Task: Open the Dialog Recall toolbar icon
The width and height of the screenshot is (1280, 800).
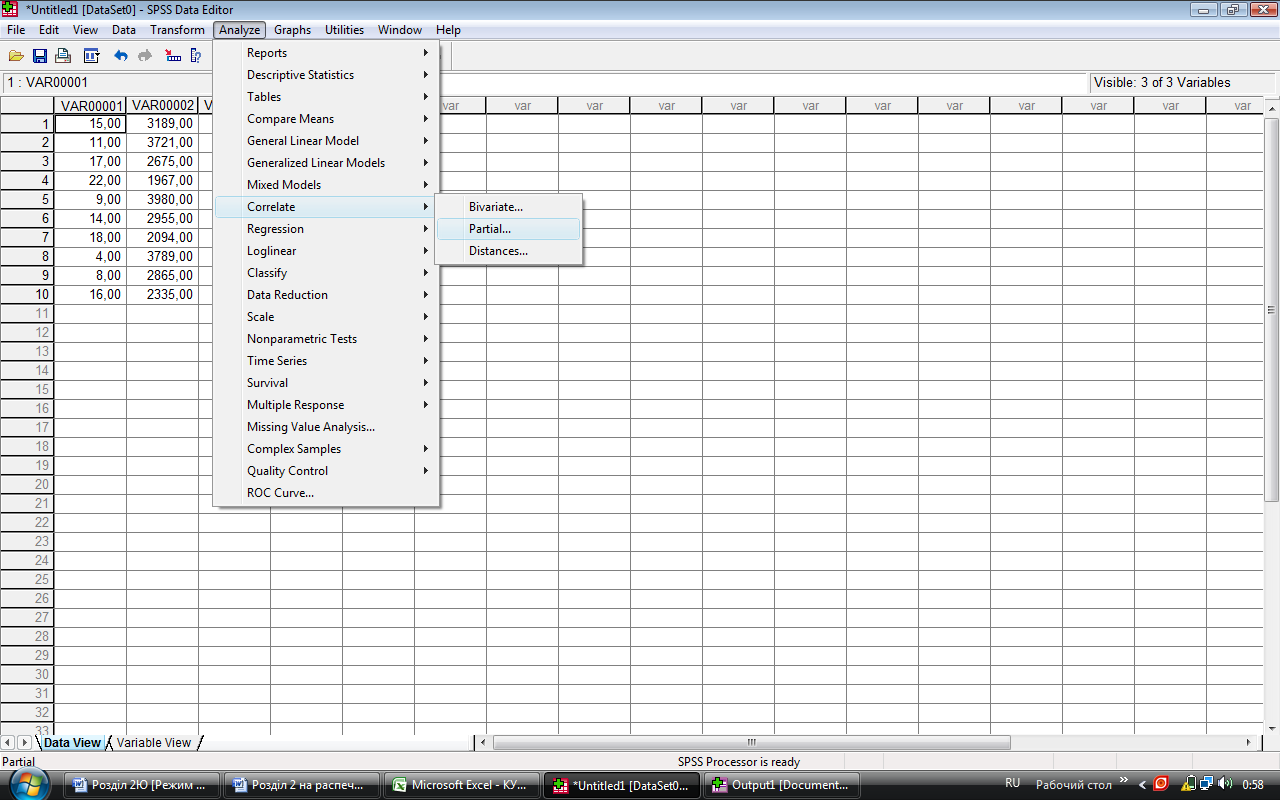Action: tap(91, 56)
